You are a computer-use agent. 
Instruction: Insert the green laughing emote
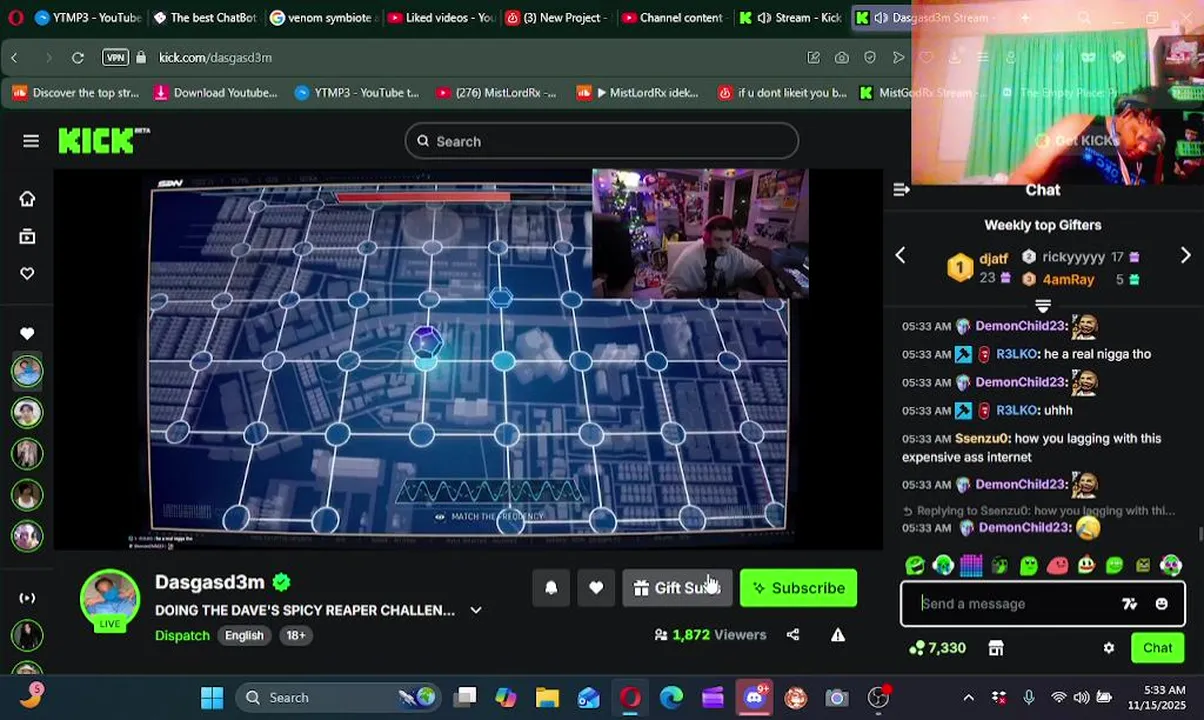[x=915, y=566]
